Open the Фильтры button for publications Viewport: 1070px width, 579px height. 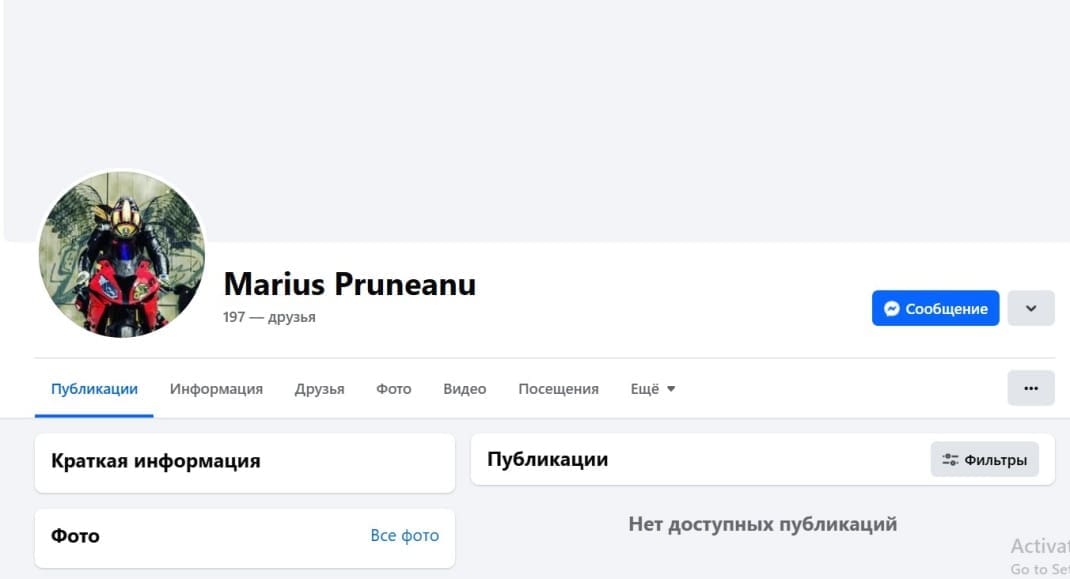pyautogui.click(x=984, y=460)
